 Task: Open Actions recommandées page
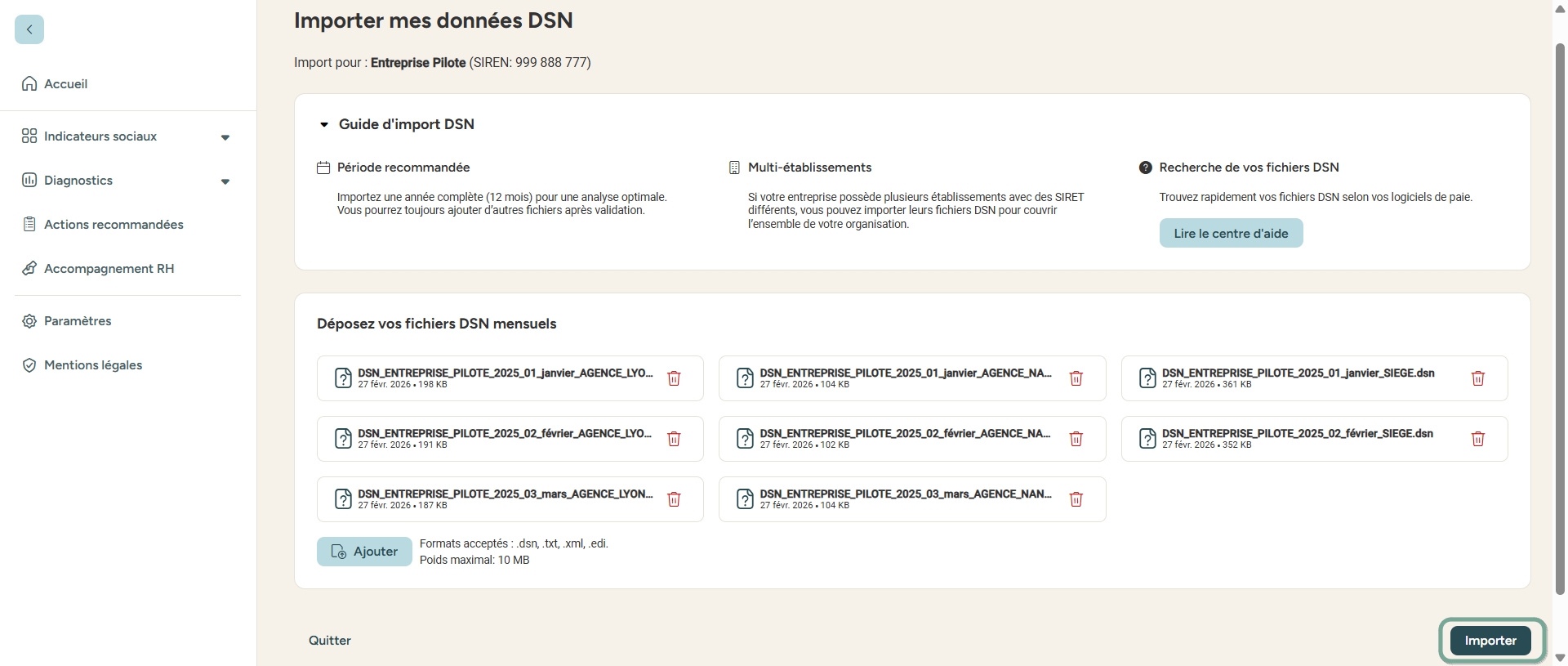coord(114,225)
